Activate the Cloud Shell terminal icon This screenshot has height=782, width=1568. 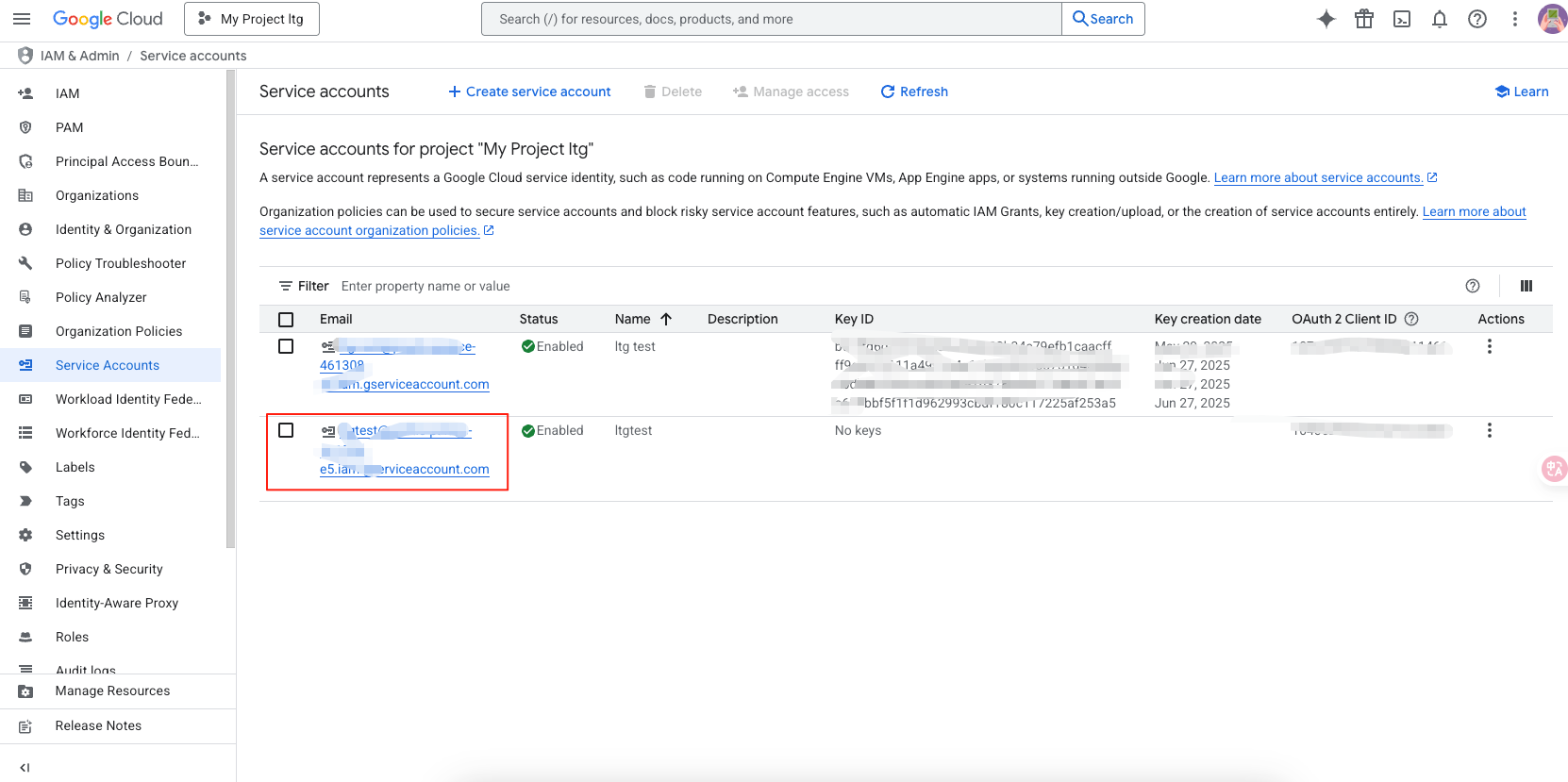pos(1402,19)
